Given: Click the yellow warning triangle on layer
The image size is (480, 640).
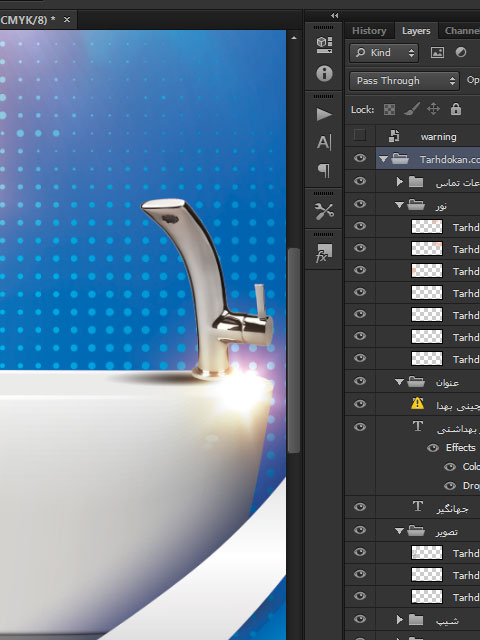Looking at the screenshot, I should [x=417, y=404].
